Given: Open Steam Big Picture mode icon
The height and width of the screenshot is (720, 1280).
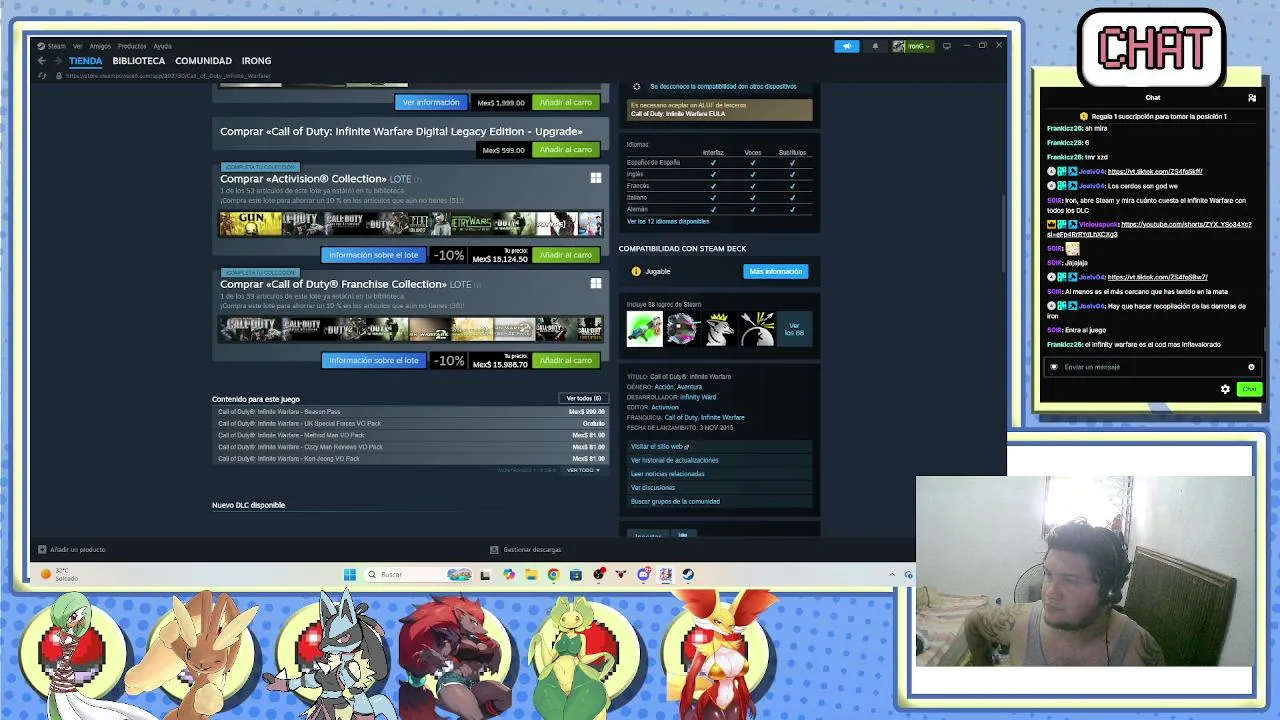Looking at the screenshot, I should tap(947, 46).
